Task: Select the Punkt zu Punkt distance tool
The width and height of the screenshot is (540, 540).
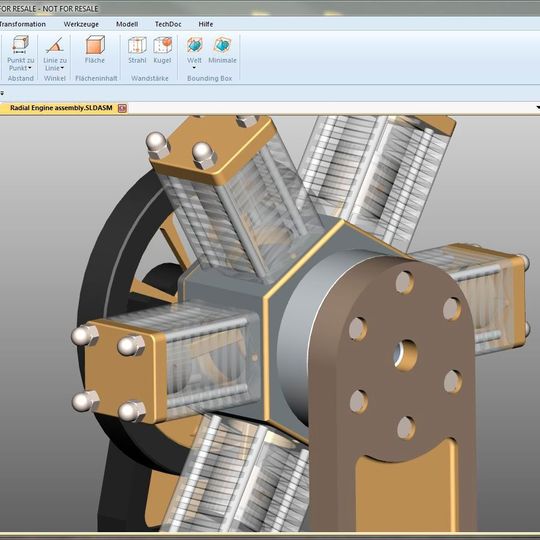Action: click(x=20, y=53)
